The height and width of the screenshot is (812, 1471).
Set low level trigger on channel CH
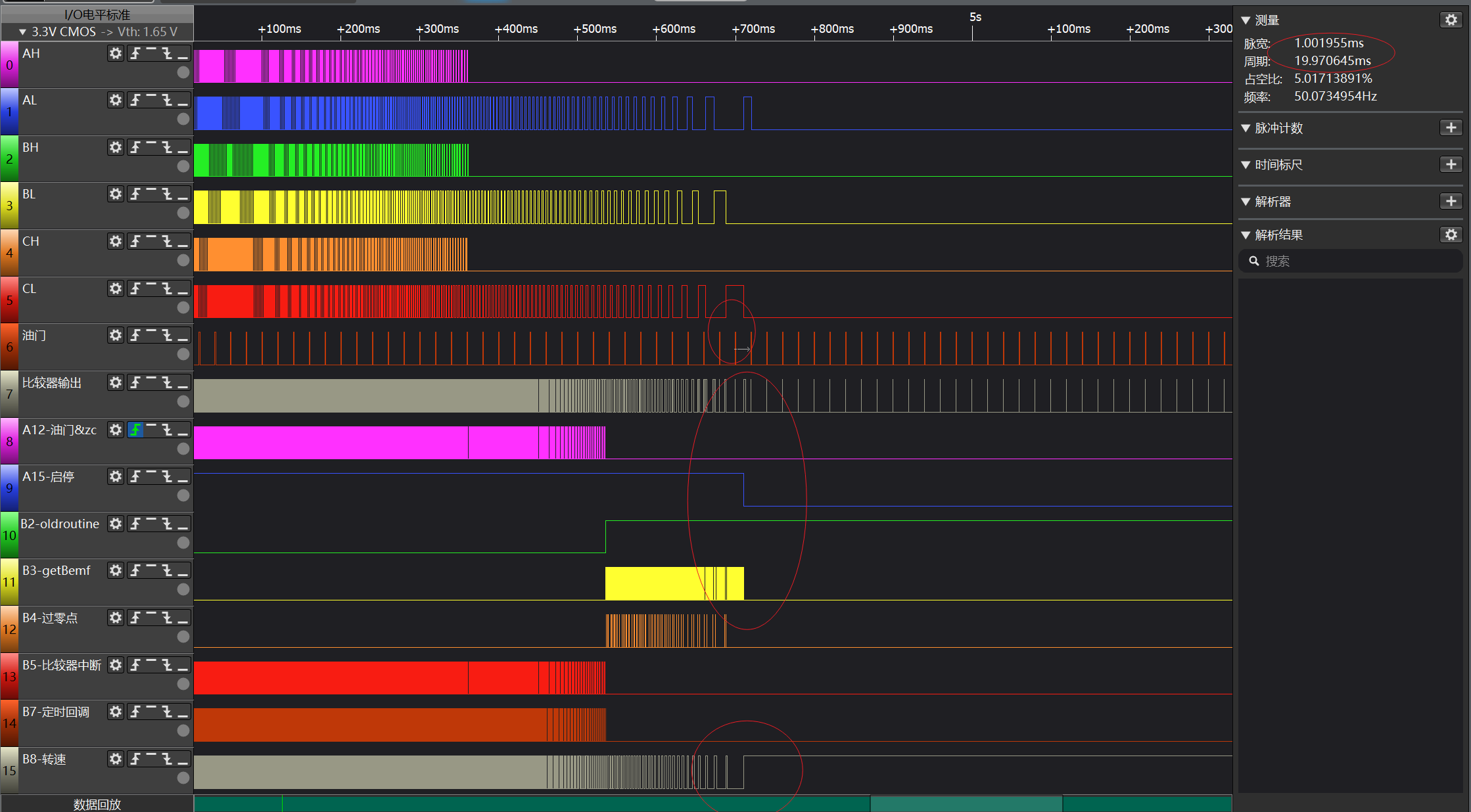(183, 241)
